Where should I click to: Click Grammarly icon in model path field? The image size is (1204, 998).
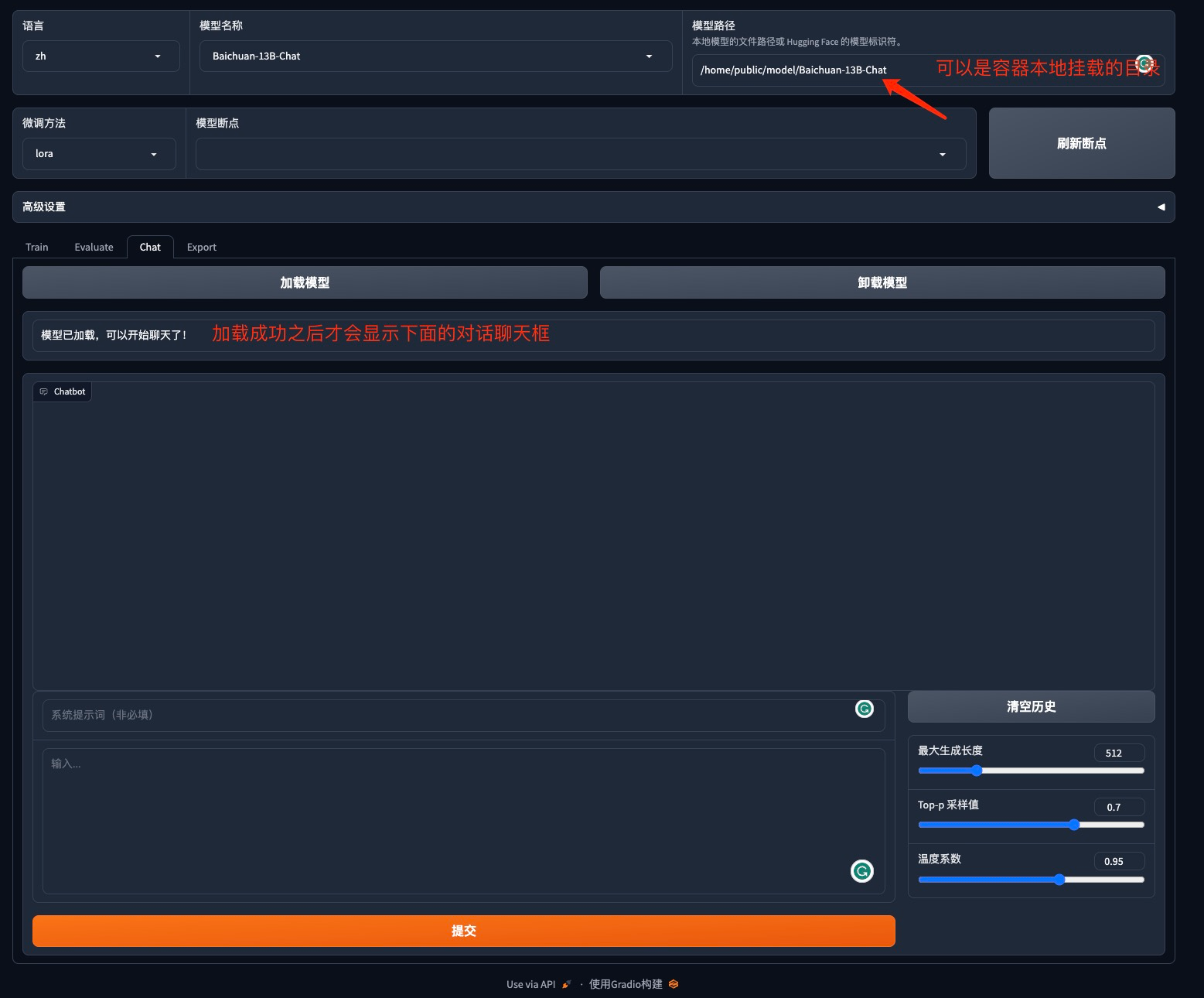click(x=1144, y=63)
